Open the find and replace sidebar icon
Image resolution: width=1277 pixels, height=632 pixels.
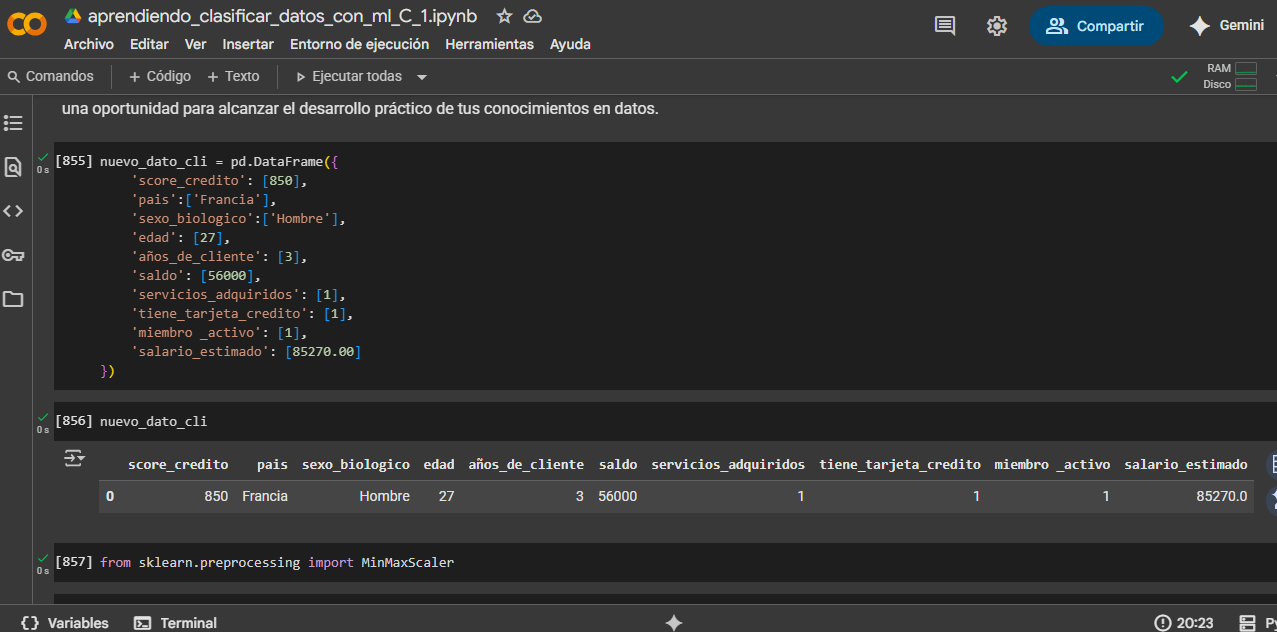click(x=13, y=167)
